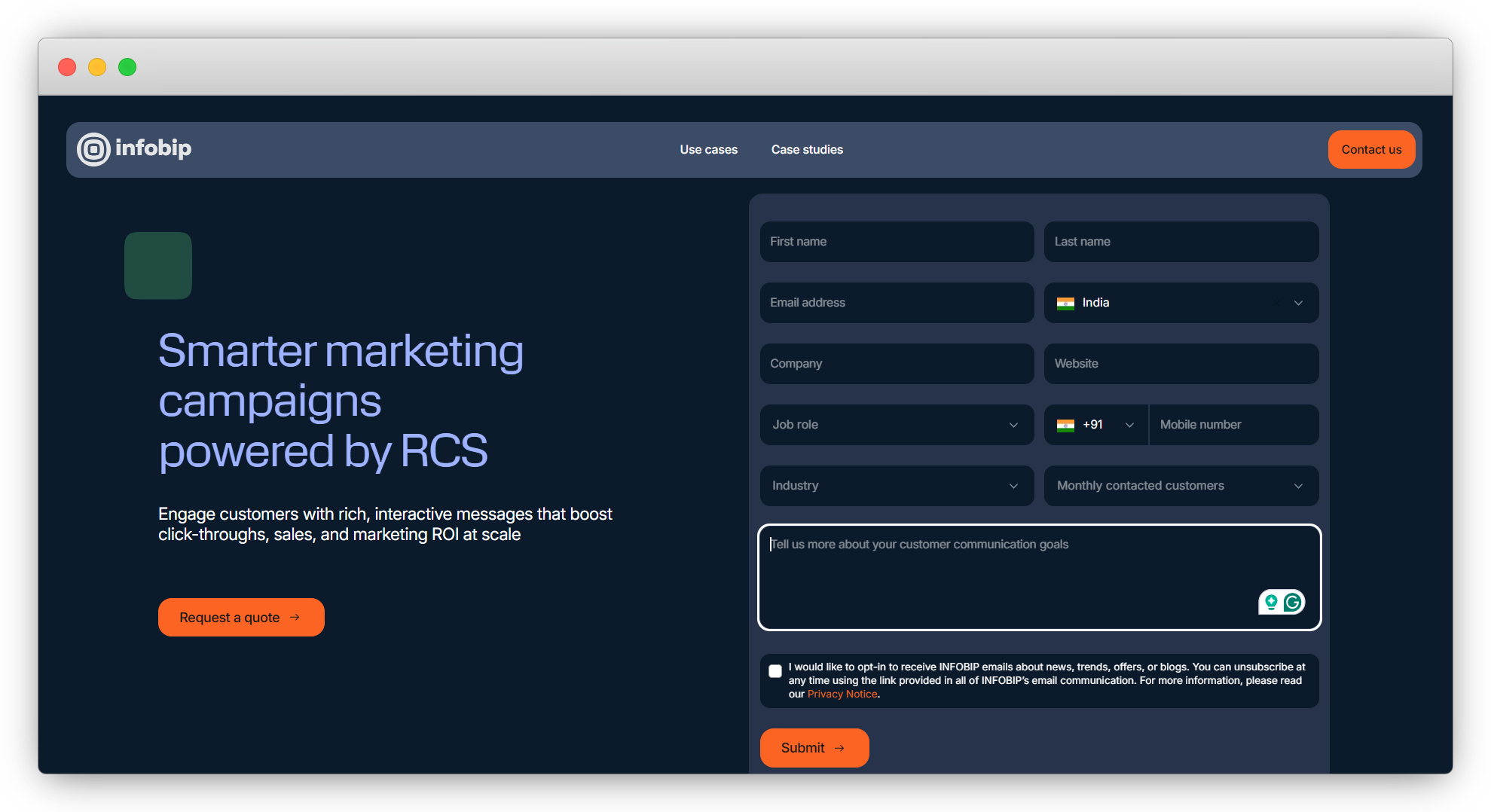Go to Case studies in the navbar
This screenshot has width=1491, height=812.
coord(807,149)
